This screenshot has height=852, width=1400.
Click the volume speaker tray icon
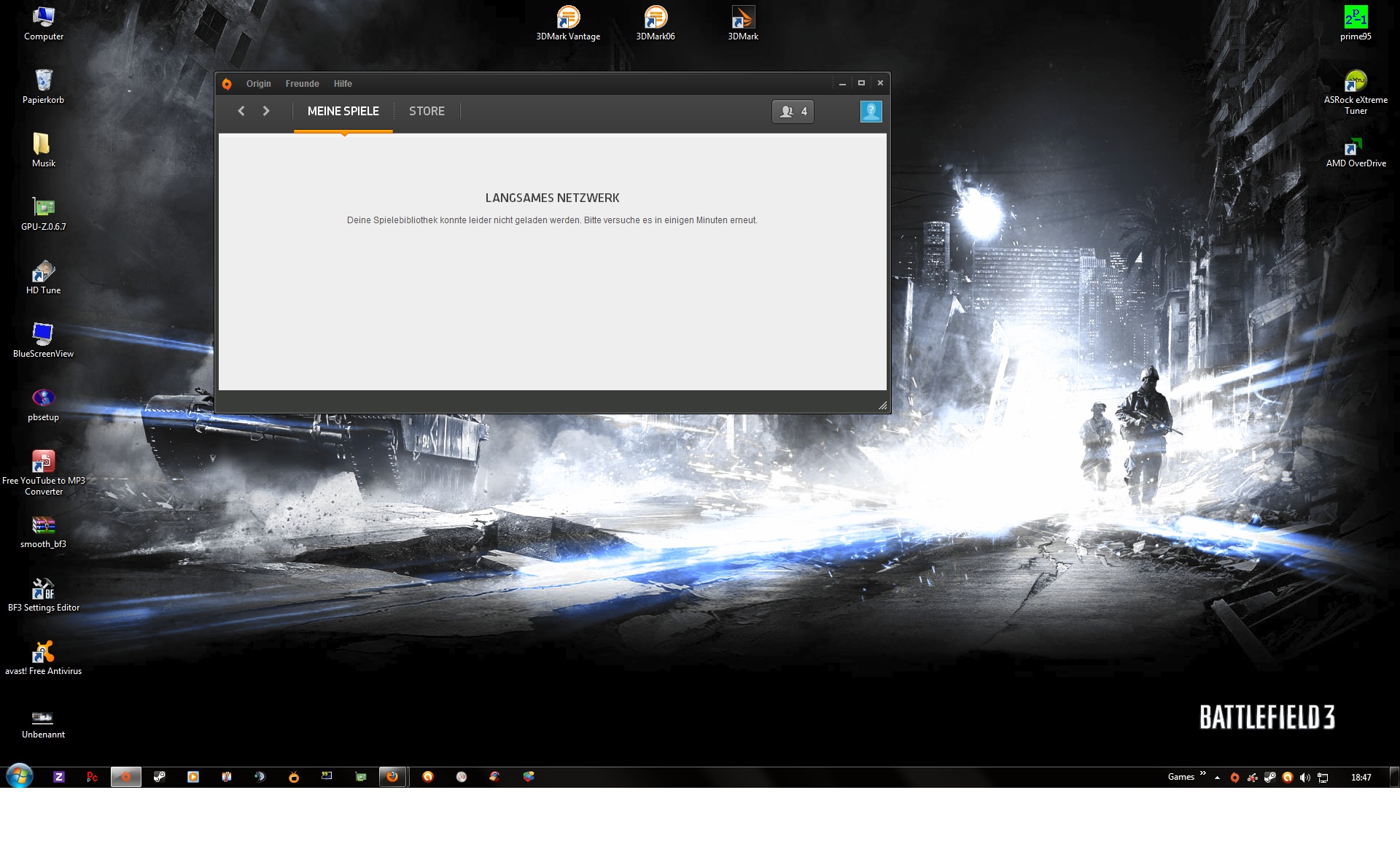[x=1305, y=778]
